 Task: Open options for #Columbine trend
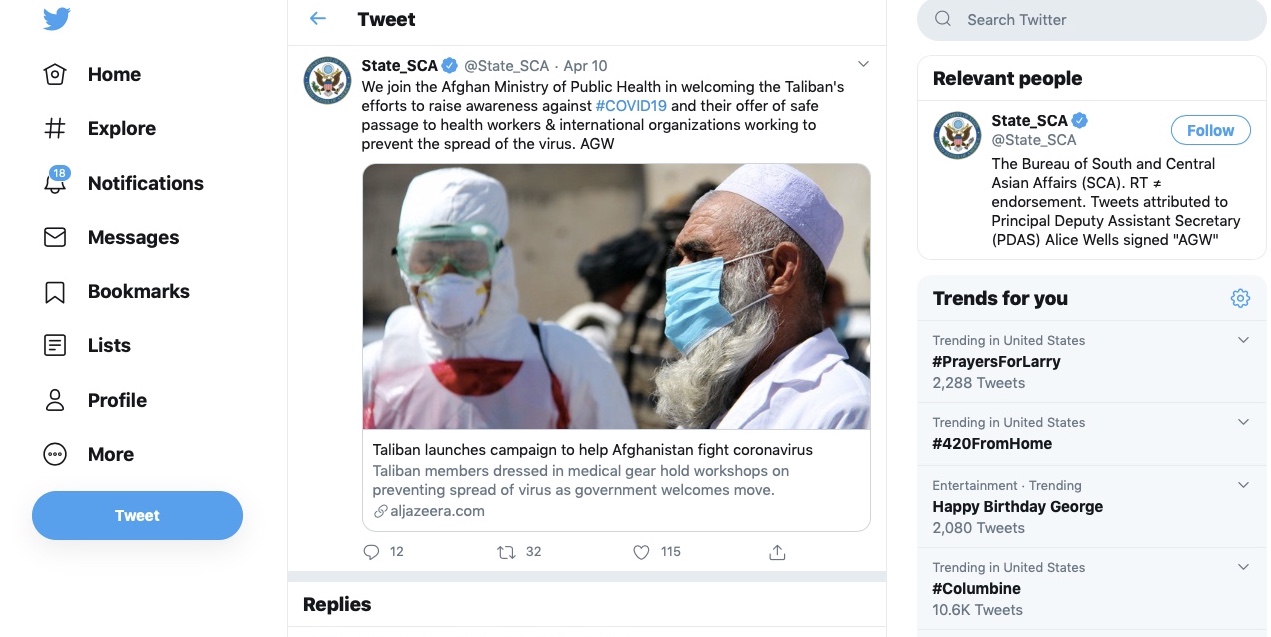coord(1243,567)
